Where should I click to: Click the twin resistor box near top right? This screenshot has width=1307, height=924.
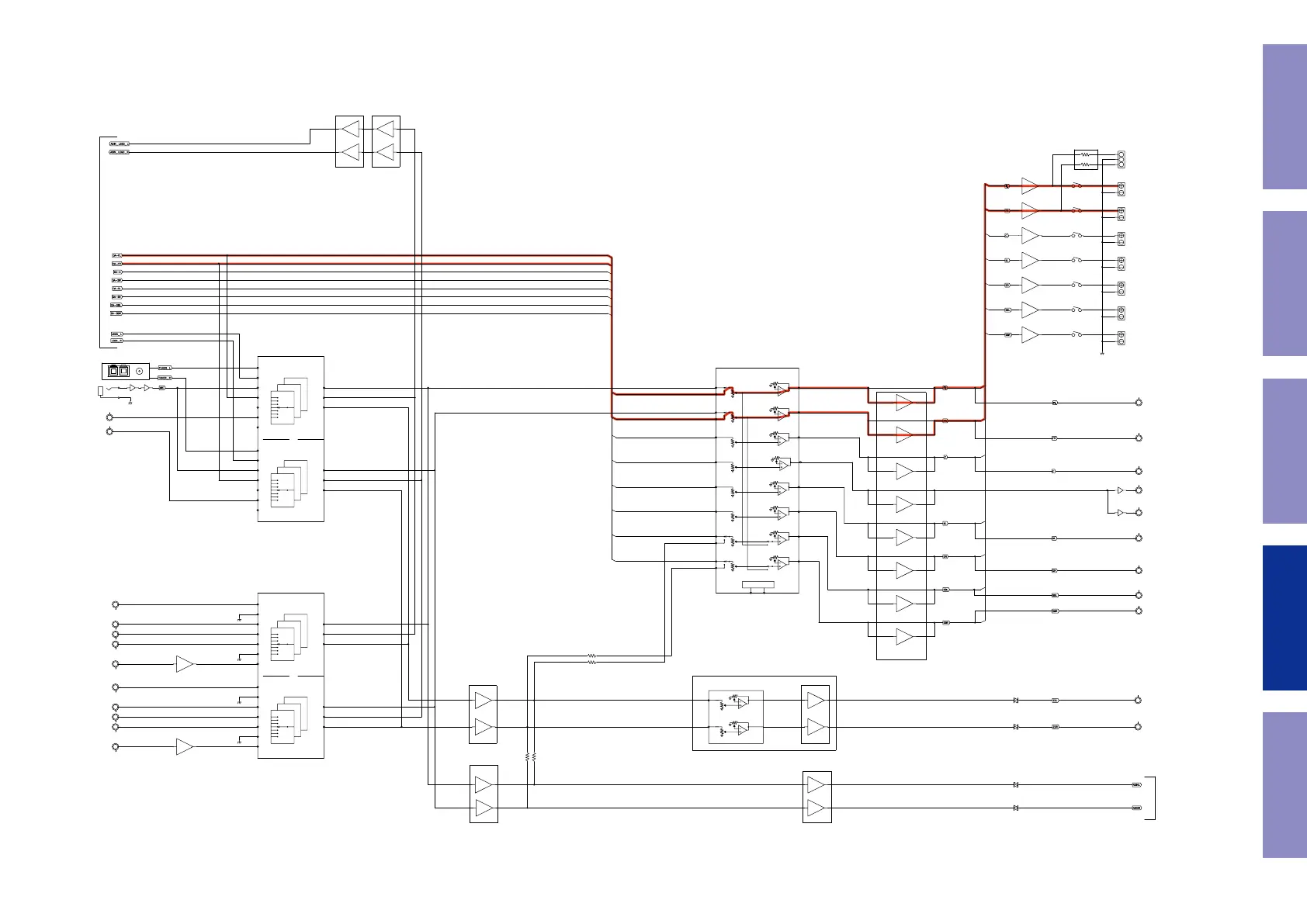click(x=1086, y=160)
